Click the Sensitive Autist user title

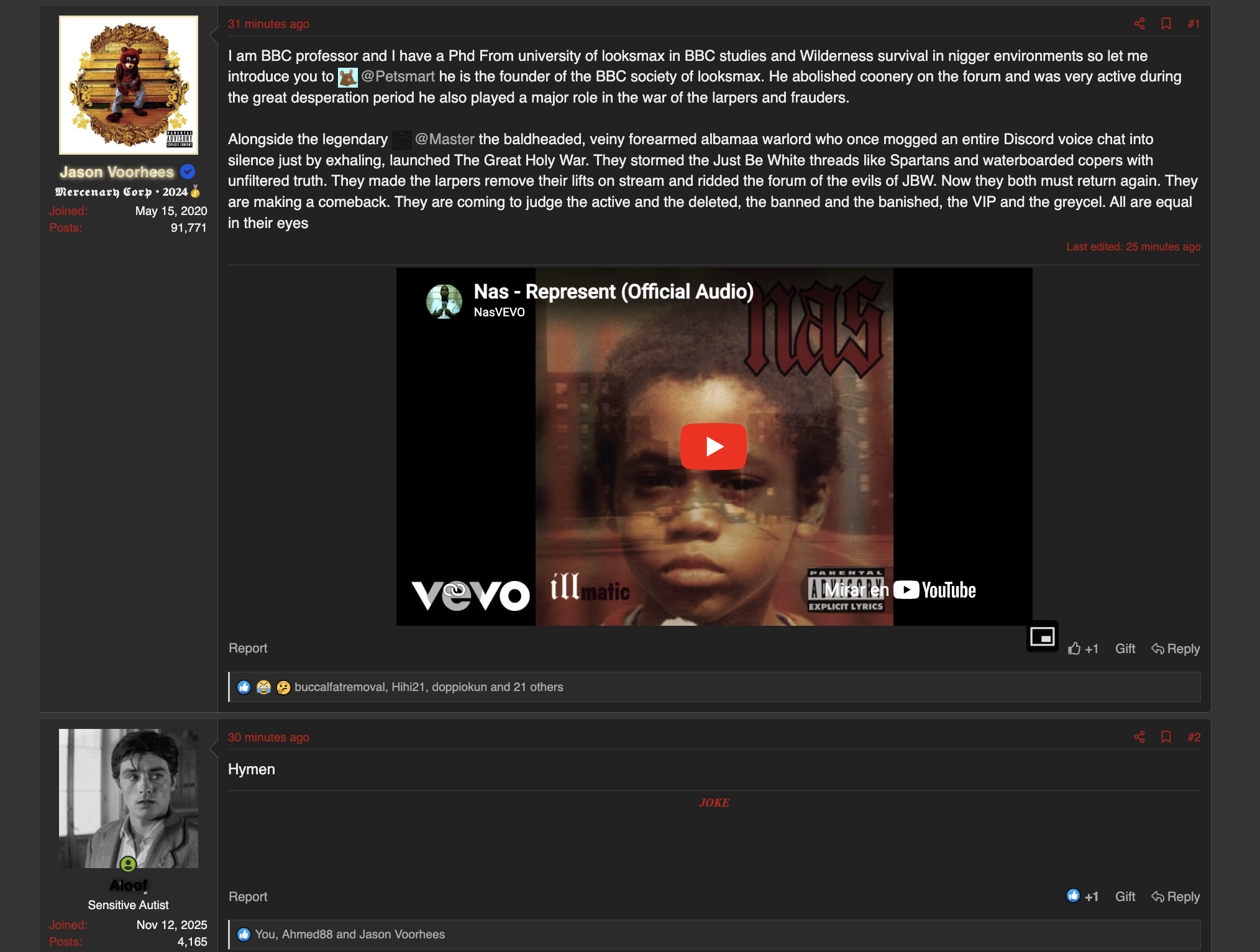pos(128,905)
